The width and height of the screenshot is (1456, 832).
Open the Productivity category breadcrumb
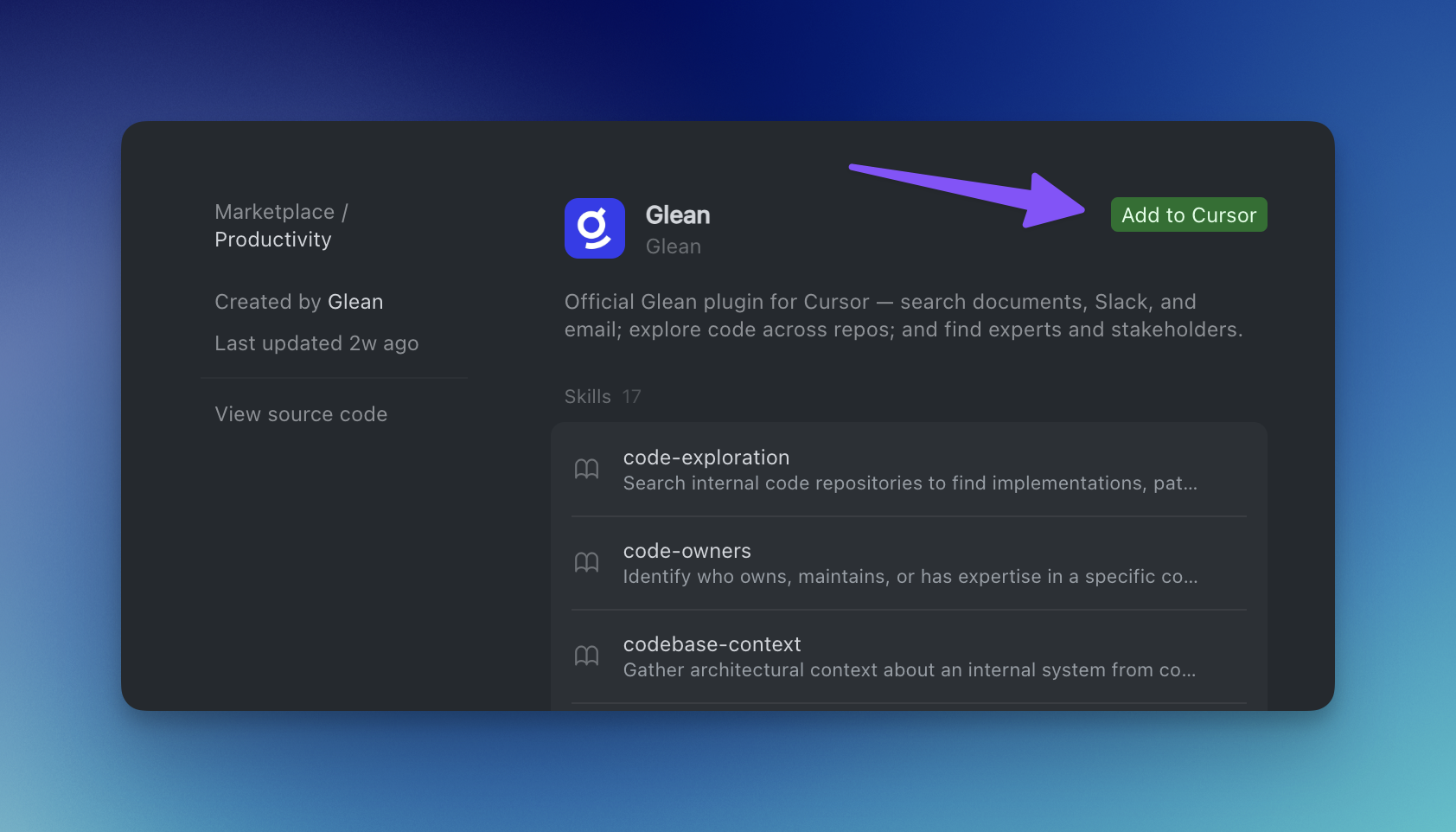pos(272,240)
